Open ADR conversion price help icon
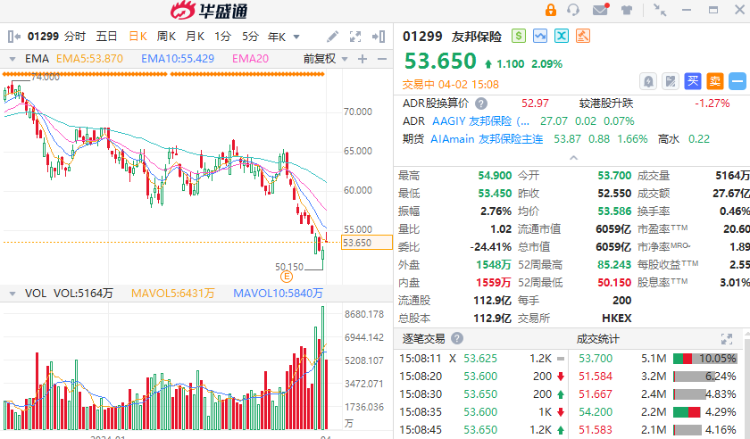This screenshot has width=750, height=439. 481,103
